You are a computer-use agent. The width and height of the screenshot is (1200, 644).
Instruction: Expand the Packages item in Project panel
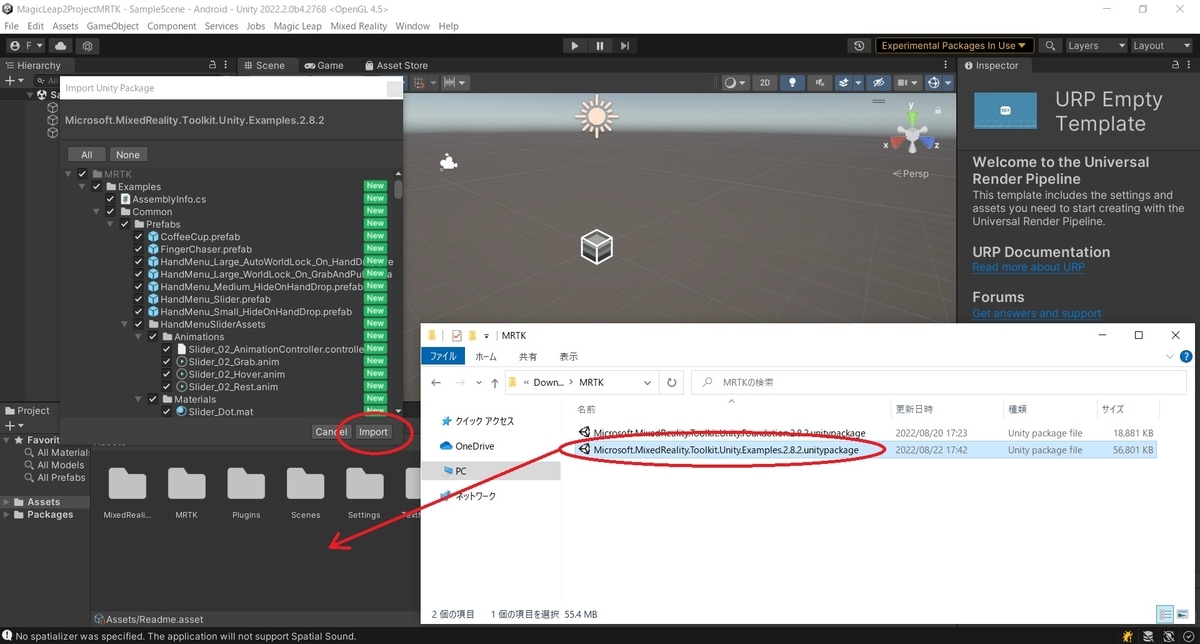tap(7, 515)
